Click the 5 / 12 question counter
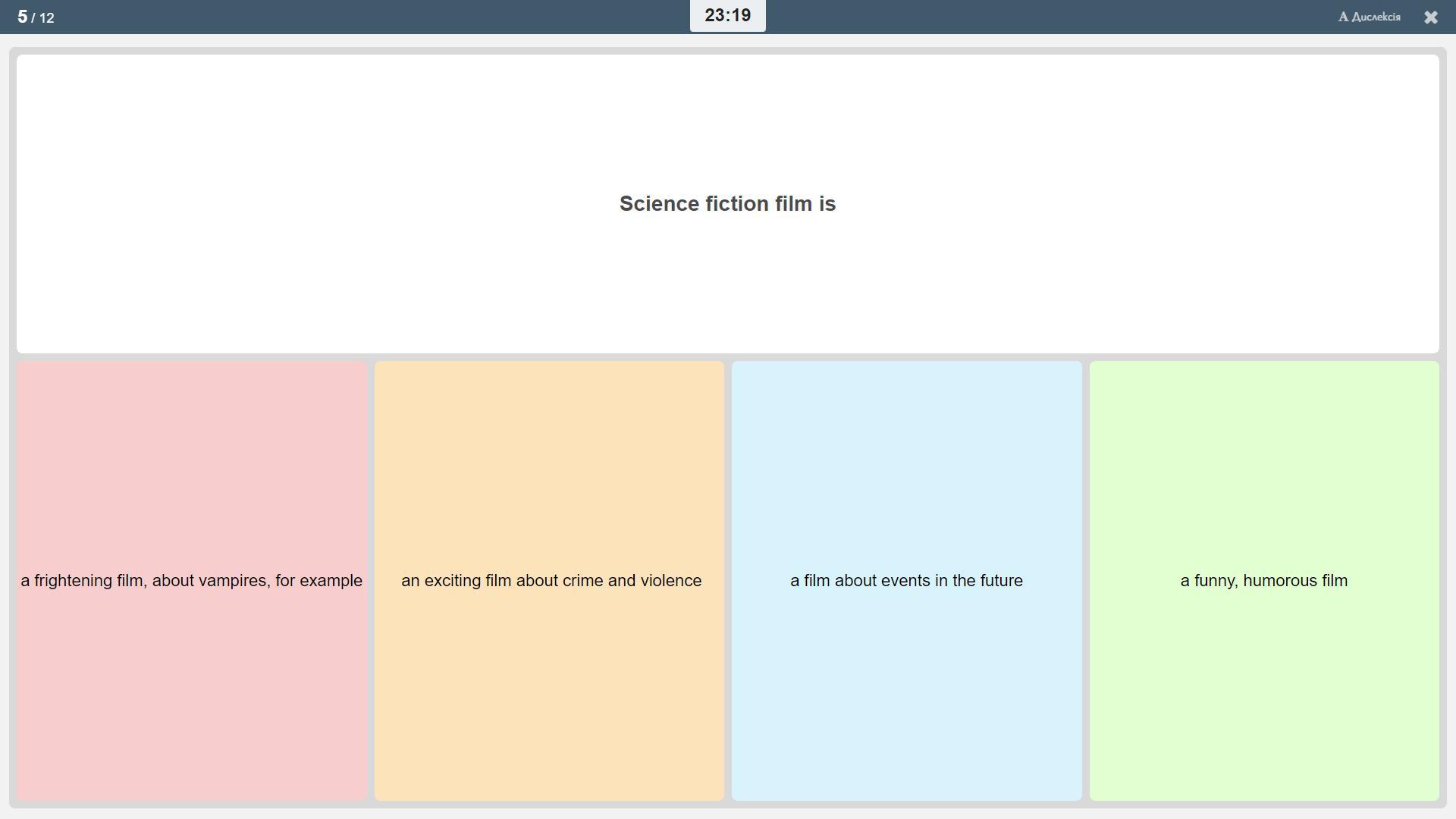The height and width of the screenshot is (819, 1456). pos(36,17)
